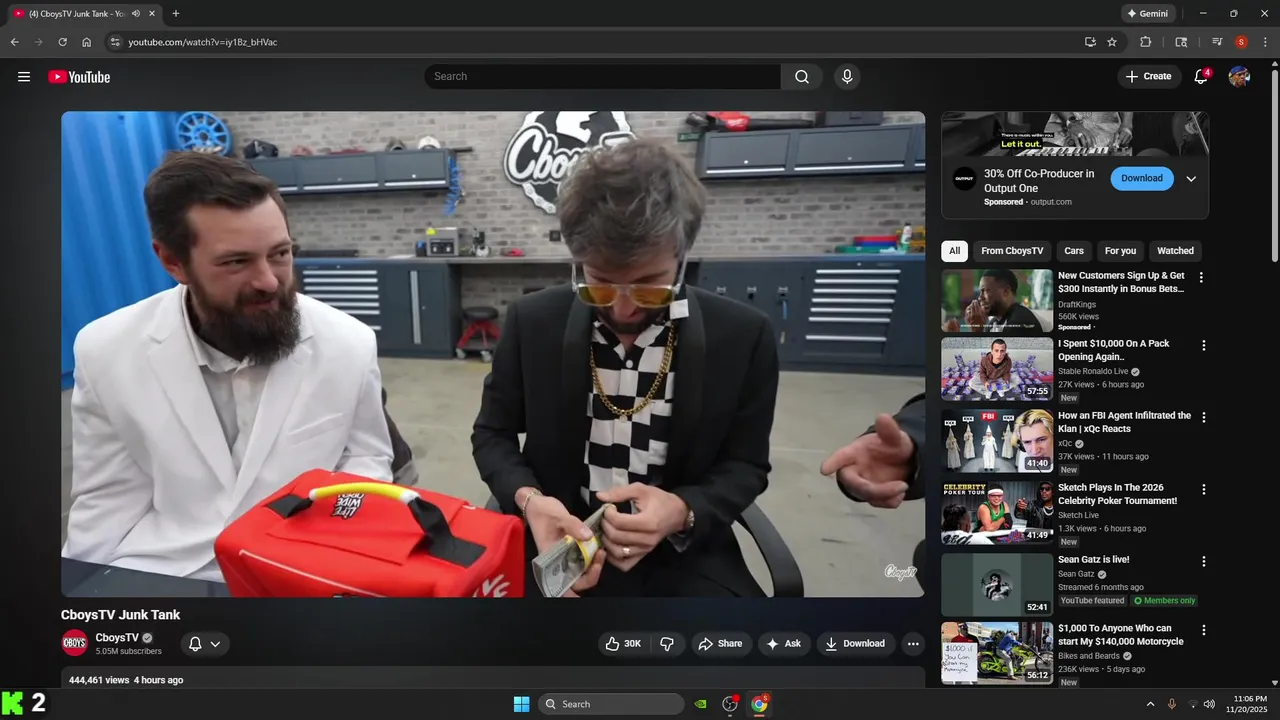
Task: Open options for the $1,000 Motorcycle video
Action: (1203, 631)
